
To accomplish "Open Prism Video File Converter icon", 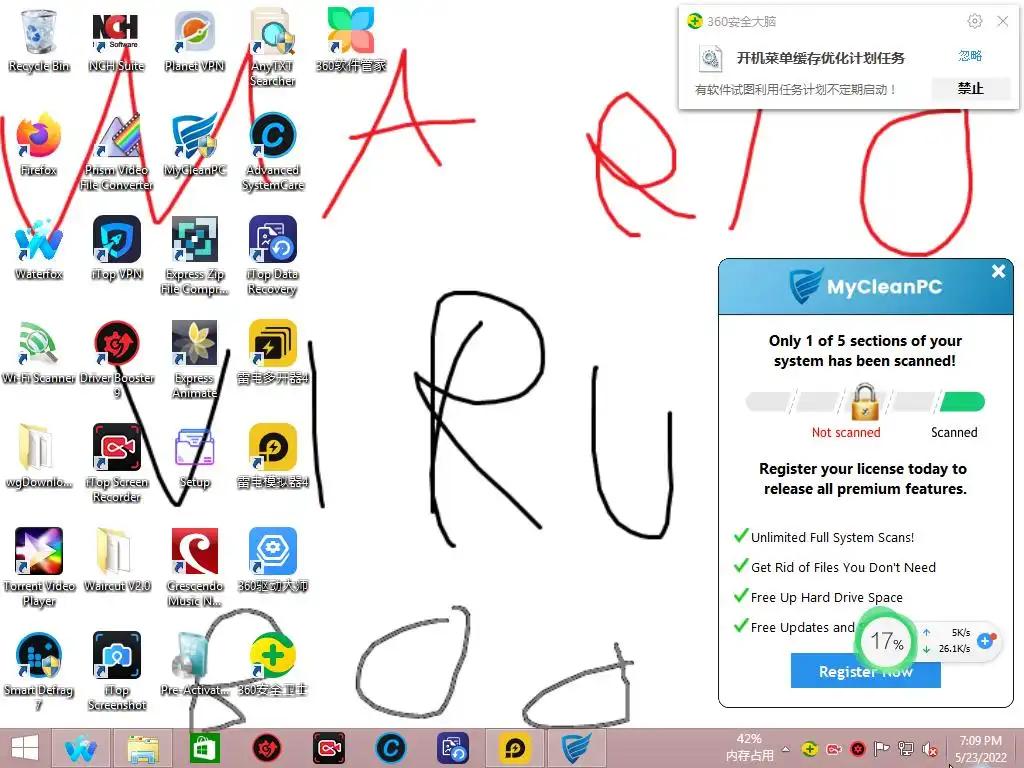I will click(x=116, y=152).
